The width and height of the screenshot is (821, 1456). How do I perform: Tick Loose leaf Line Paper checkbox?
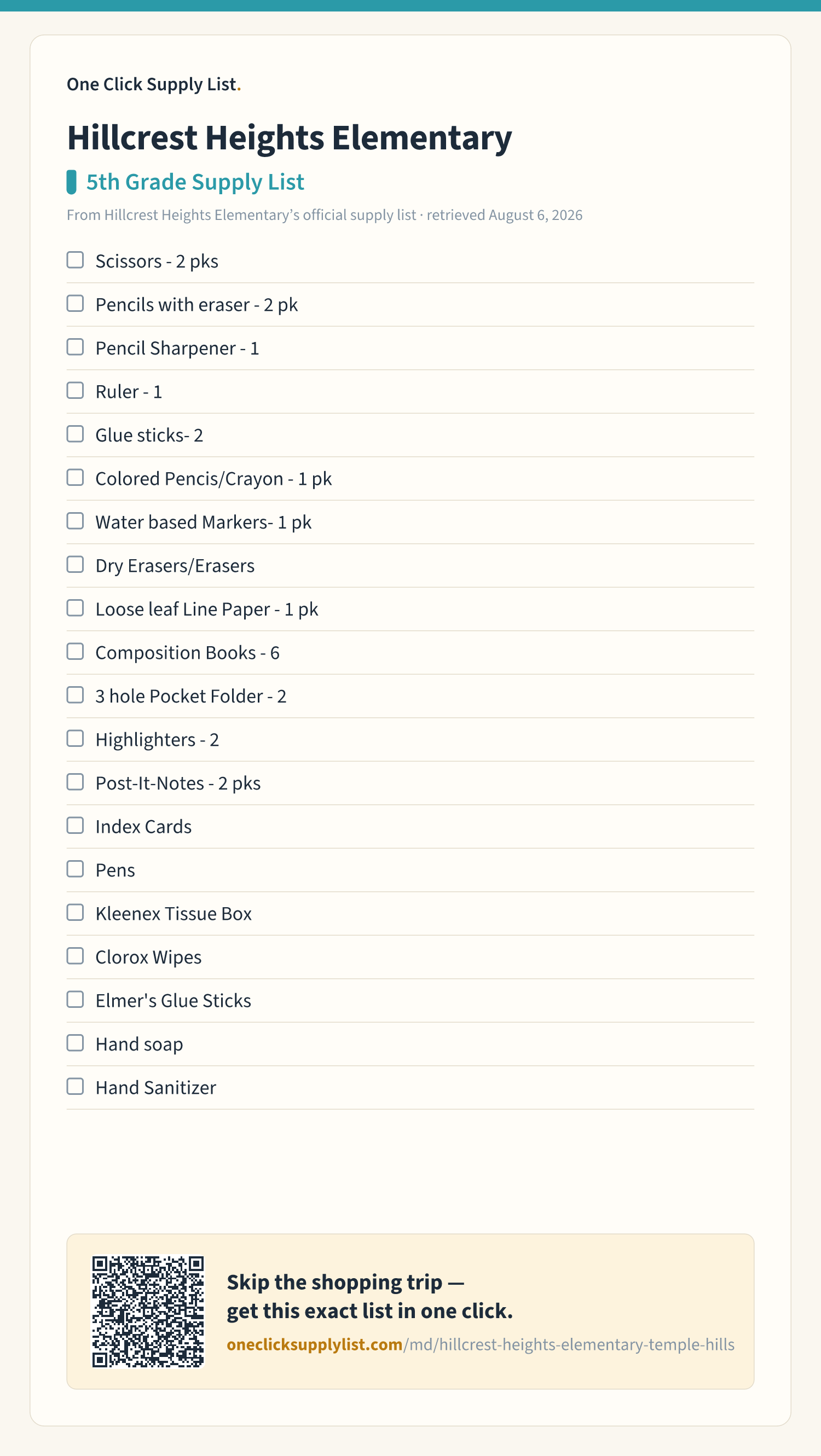75,608
